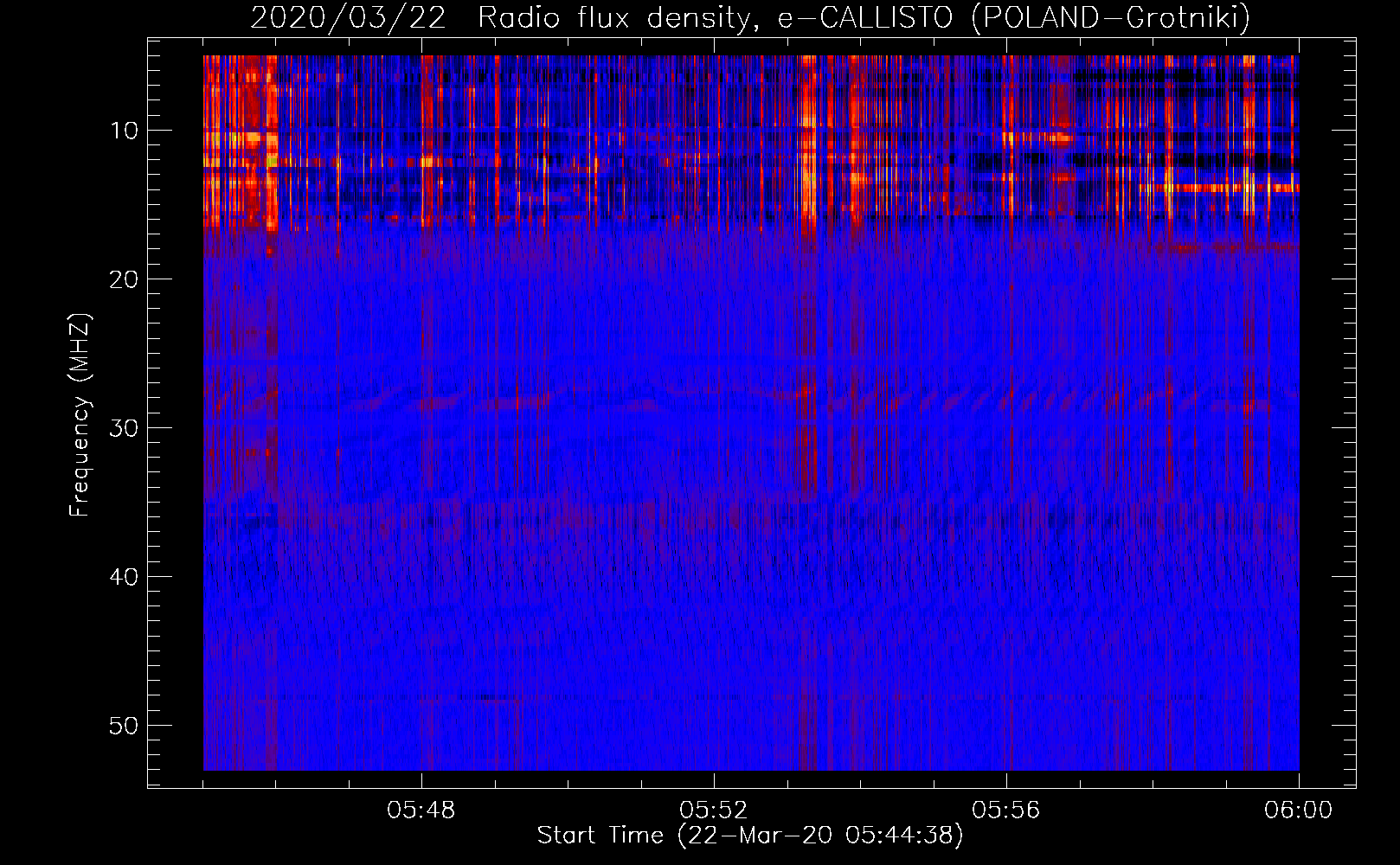Screen dimensions: 1400x865
Task: Select the 05:48 time tick label
Action: [421, 811]
